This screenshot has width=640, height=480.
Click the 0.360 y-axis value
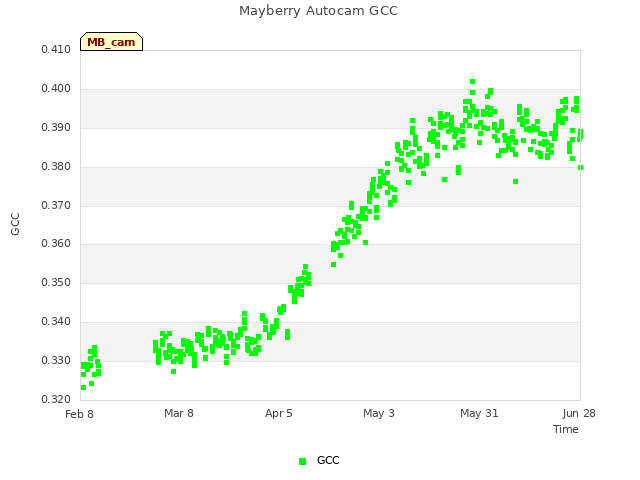coord(56,244)
